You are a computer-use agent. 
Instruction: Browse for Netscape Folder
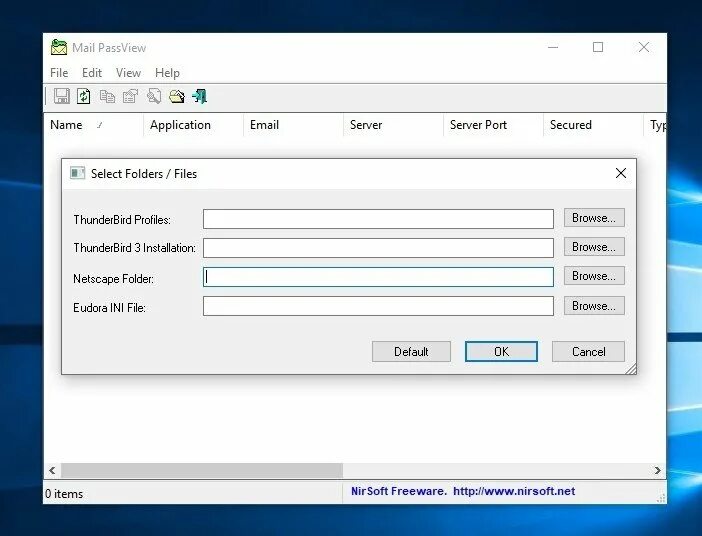594,276
